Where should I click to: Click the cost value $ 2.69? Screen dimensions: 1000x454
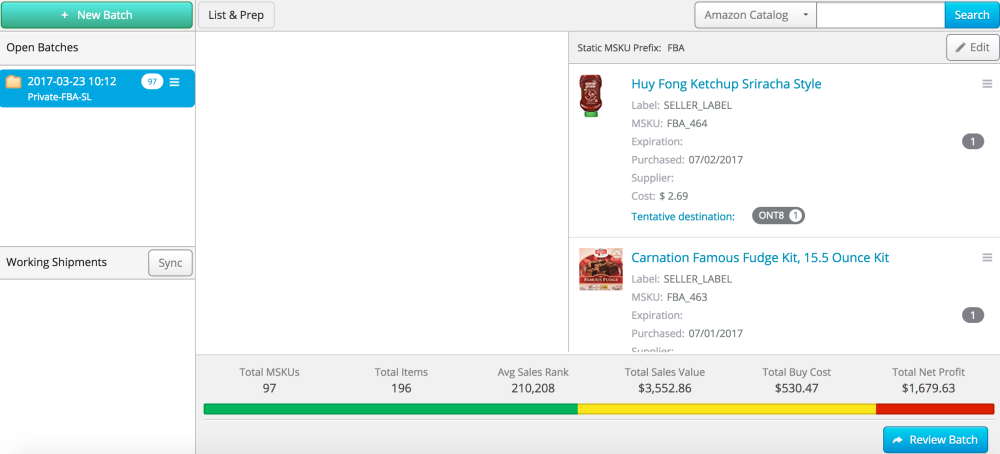pos(673,196)
